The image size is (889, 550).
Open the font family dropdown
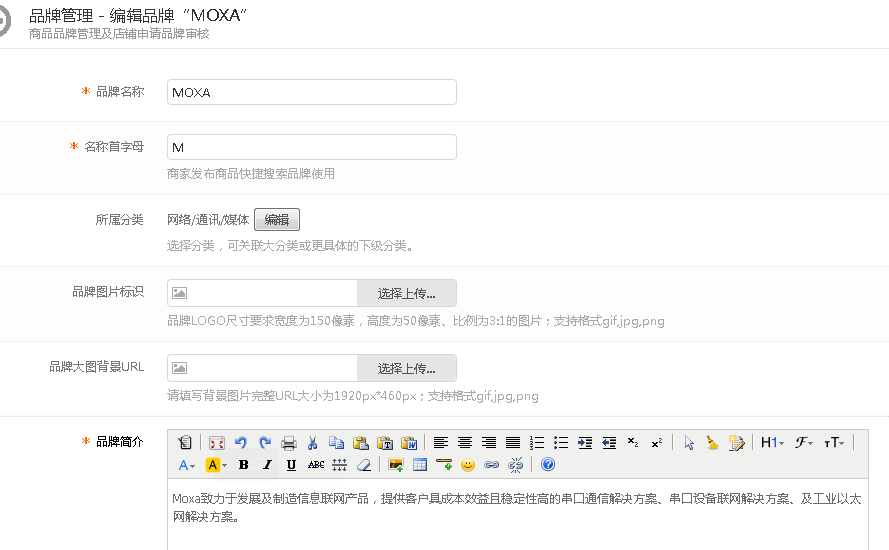pos(804,443)
